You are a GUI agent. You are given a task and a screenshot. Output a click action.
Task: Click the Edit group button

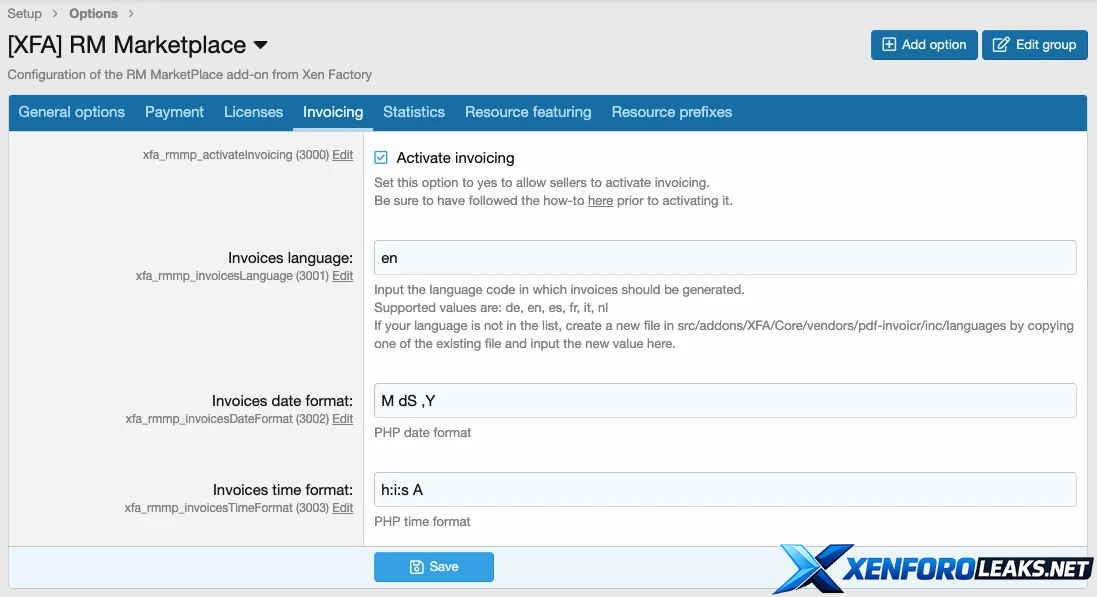click(1034, 45)
